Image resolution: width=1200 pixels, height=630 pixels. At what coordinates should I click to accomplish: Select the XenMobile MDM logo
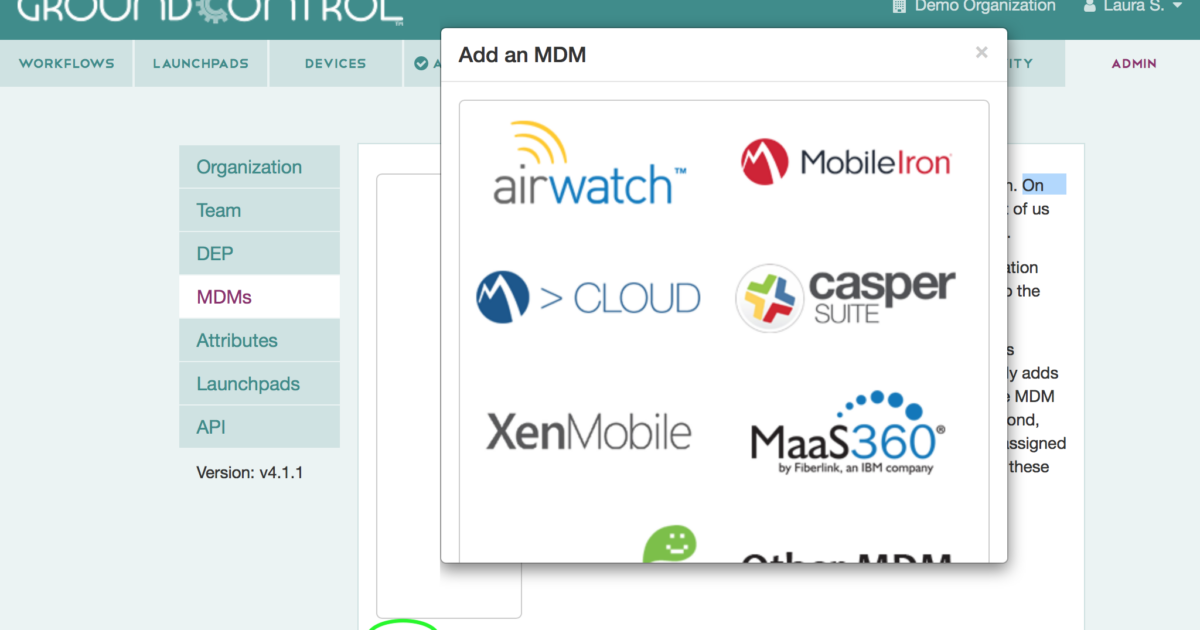tap(589, 430)
